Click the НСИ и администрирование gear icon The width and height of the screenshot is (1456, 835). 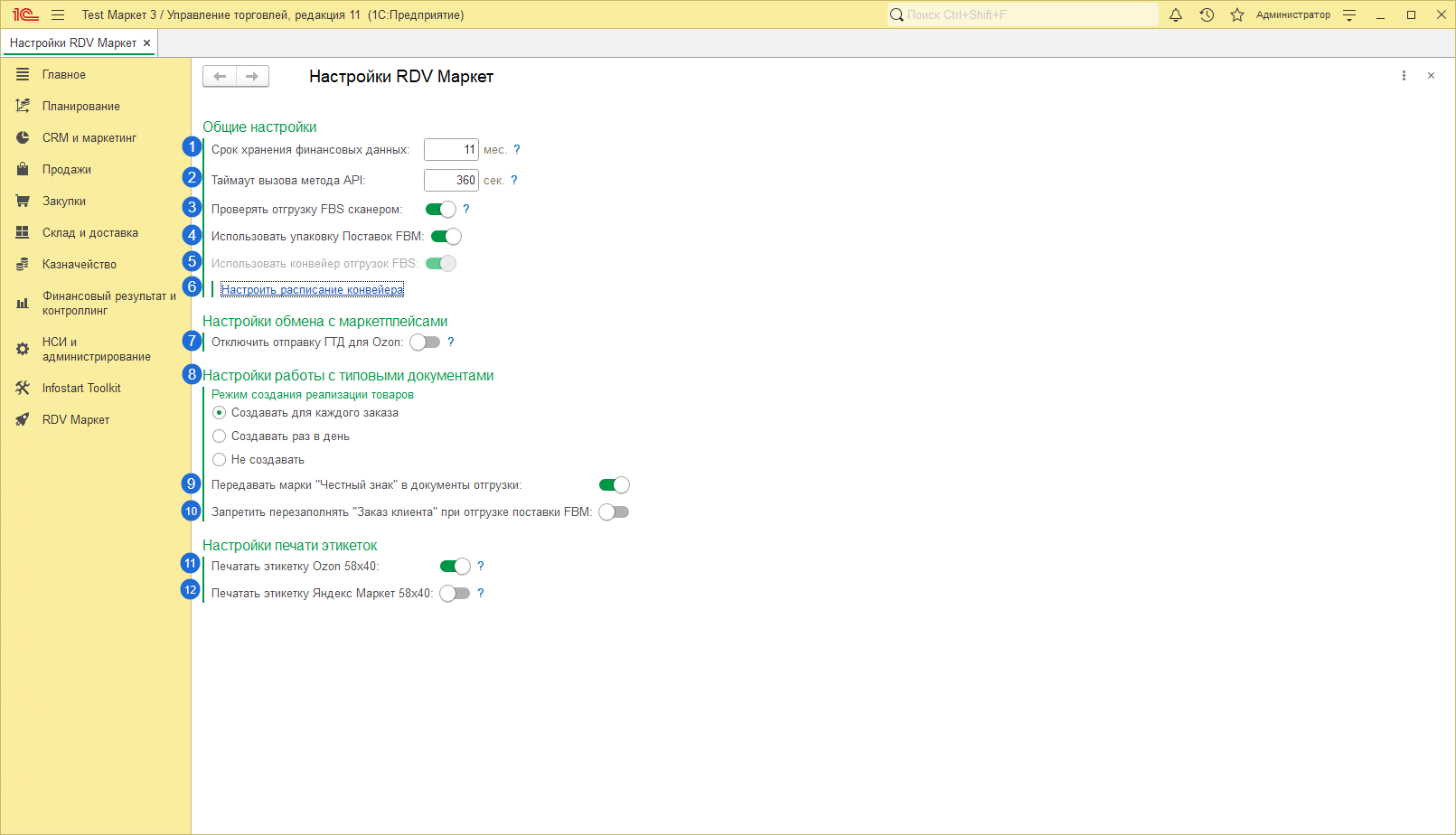coord(23,349)
